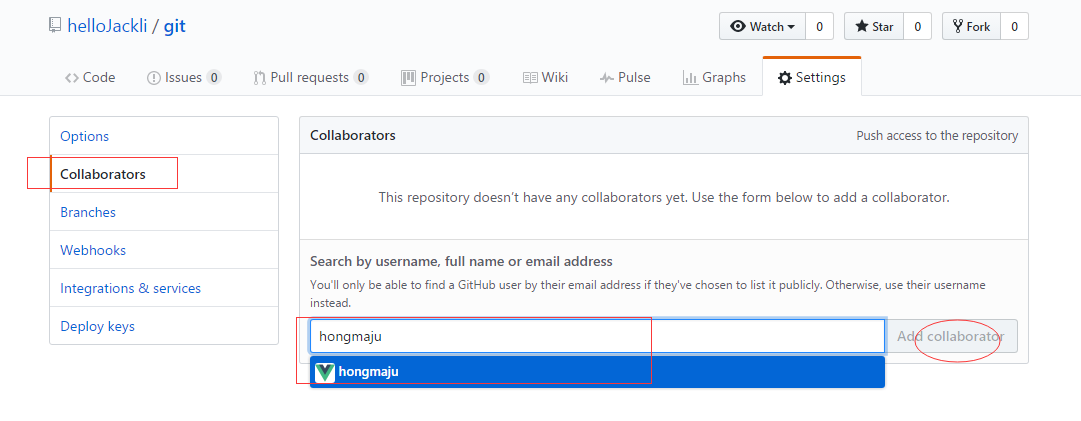Open the Issues tab

pos(184,77)
